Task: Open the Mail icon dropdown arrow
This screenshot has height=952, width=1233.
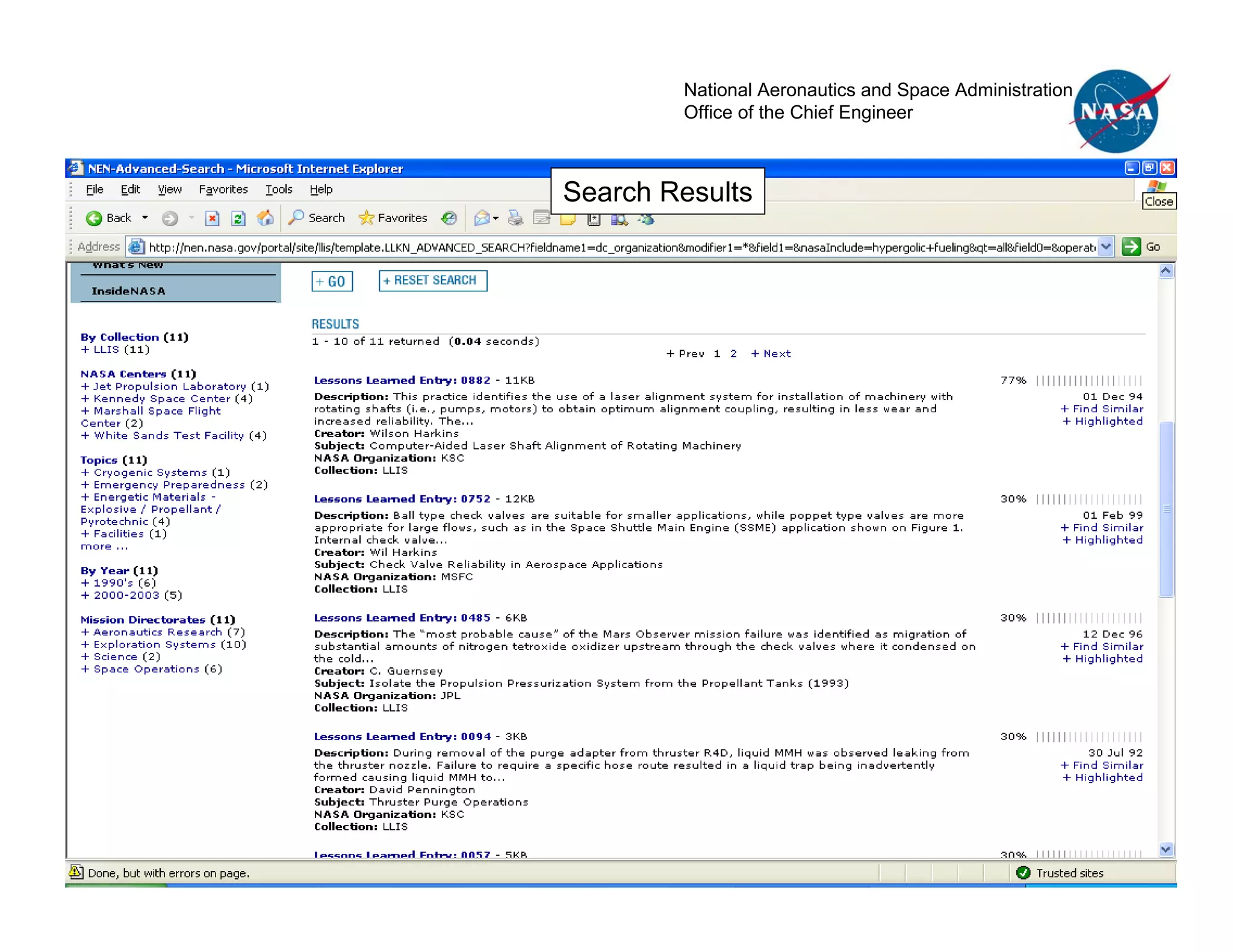Action: click(x=495, y=218)
